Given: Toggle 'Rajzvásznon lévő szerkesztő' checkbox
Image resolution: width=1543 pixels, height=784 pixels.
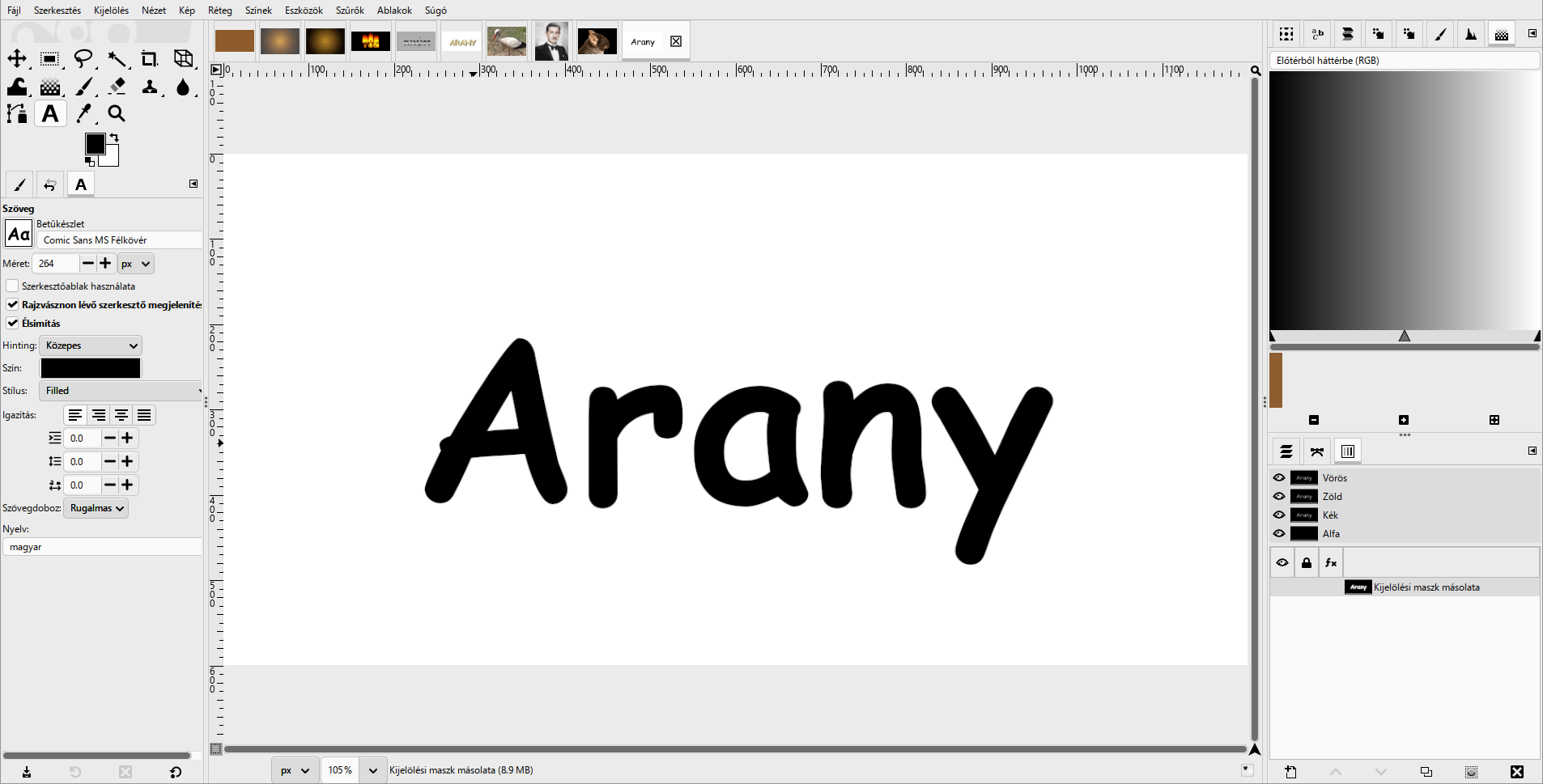Looking at the screenshot, I should (x=12, y=304).
